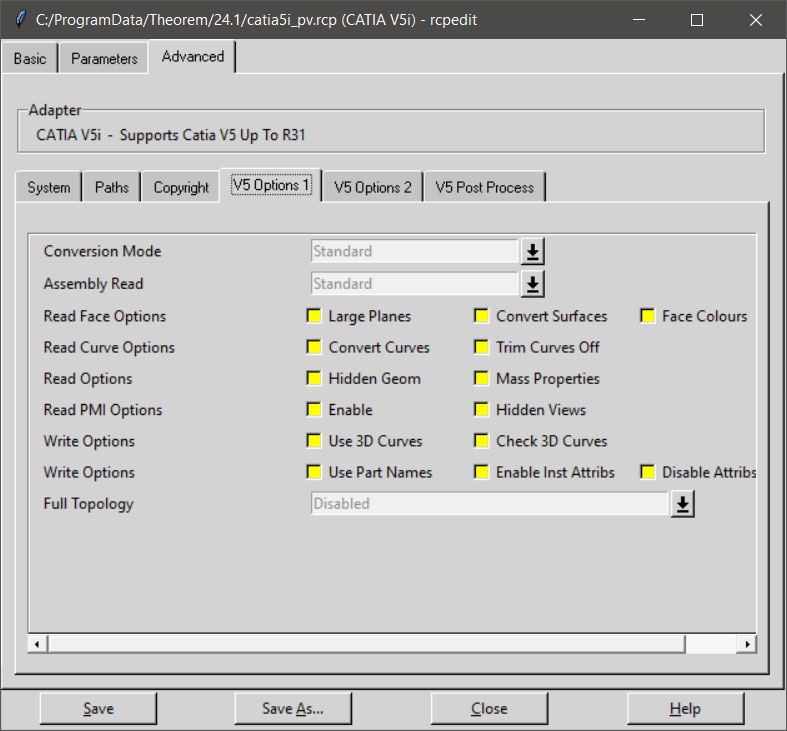Image resolution: width=787 pixels, height=731 pixels.
Task: Click the adapter text CATIA V5i Supports Catia V5
Action: tap(171, 135)
